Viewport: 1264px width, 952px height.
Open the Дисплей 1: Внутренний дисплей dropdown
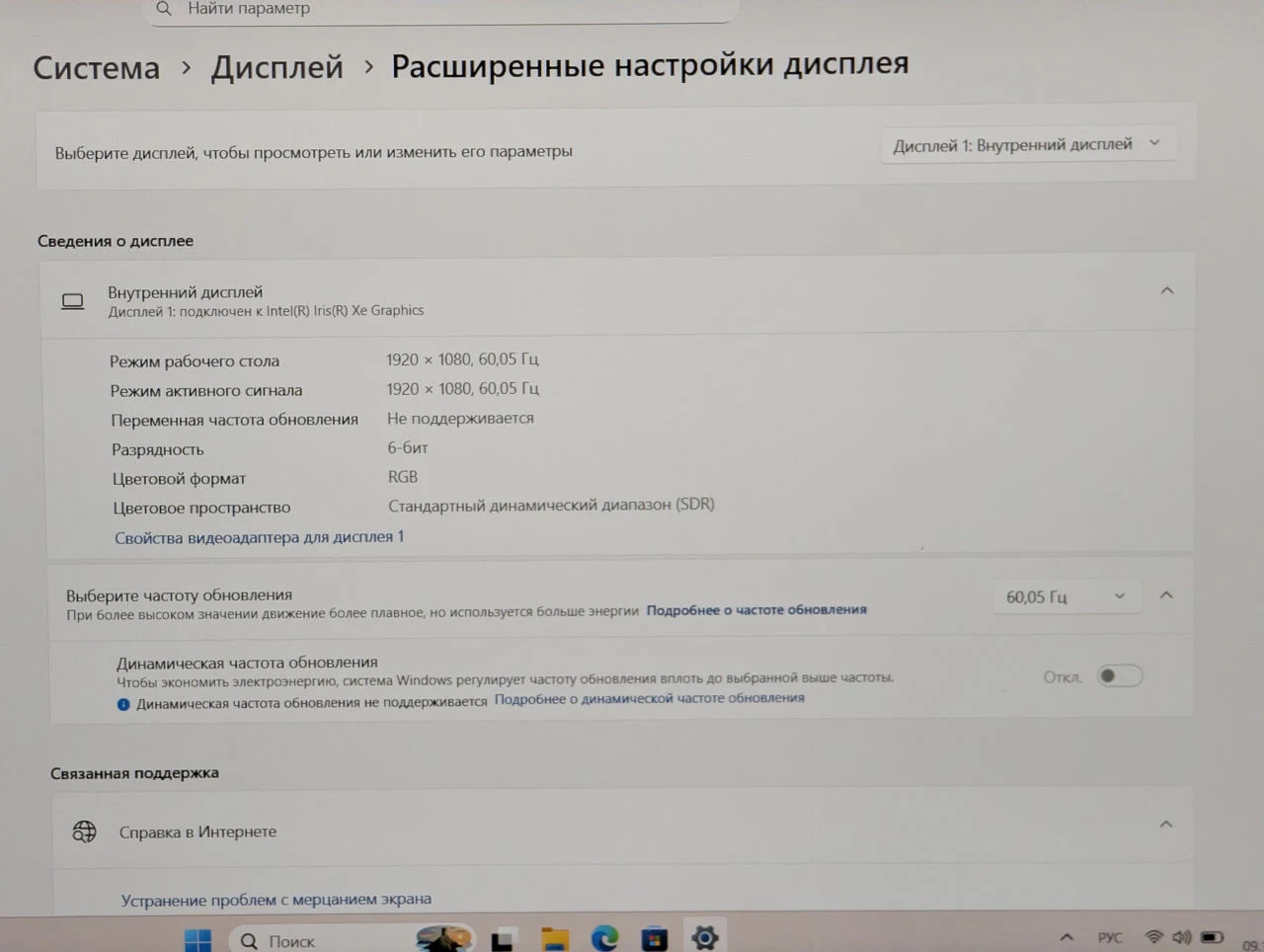(1028, 144)
